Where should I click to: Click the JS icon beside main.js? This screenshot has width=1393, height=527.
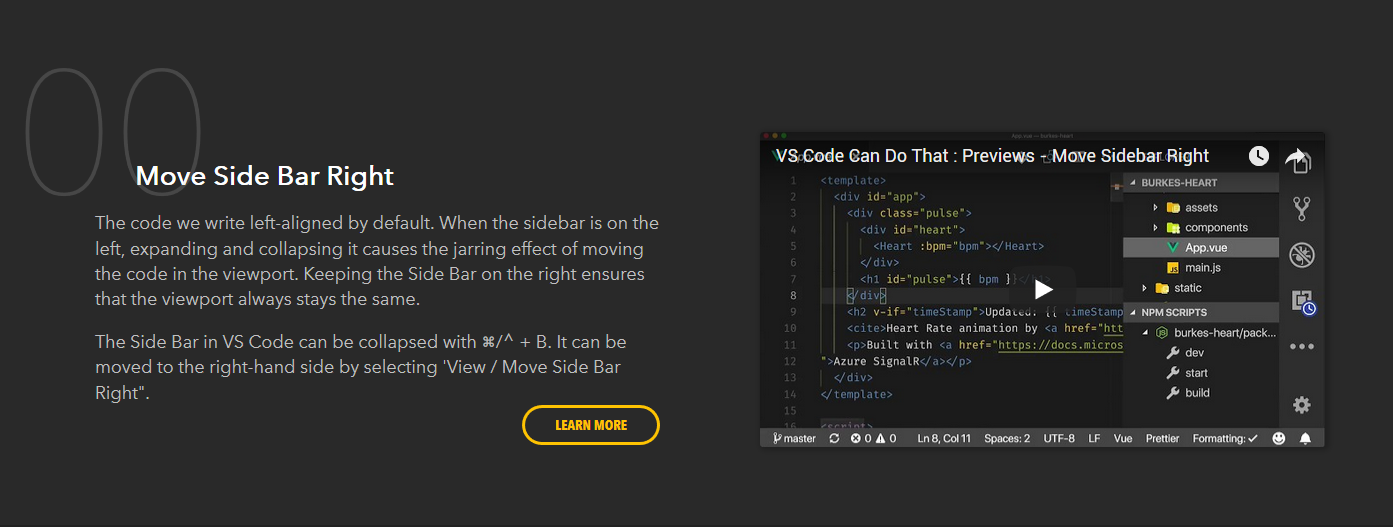(1174, 268)
